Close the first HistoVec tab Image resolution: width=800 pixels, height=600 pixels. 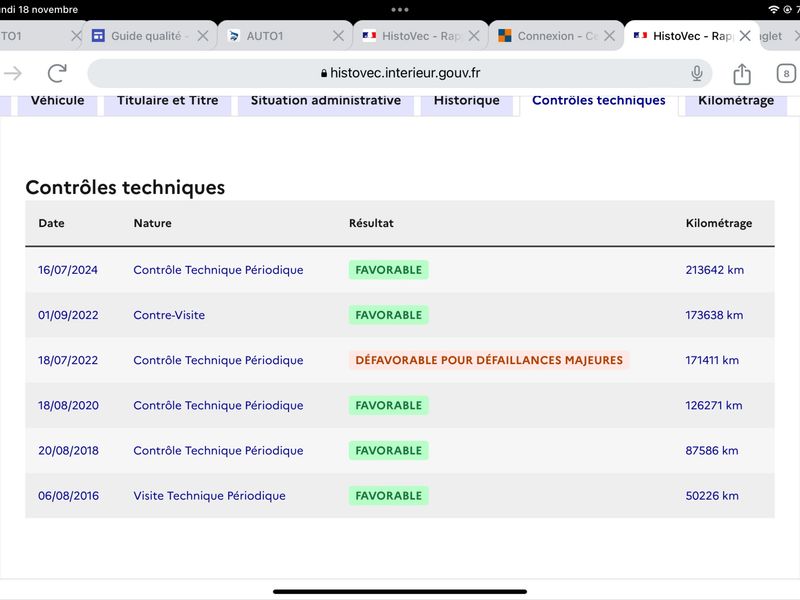pos(474,36)
